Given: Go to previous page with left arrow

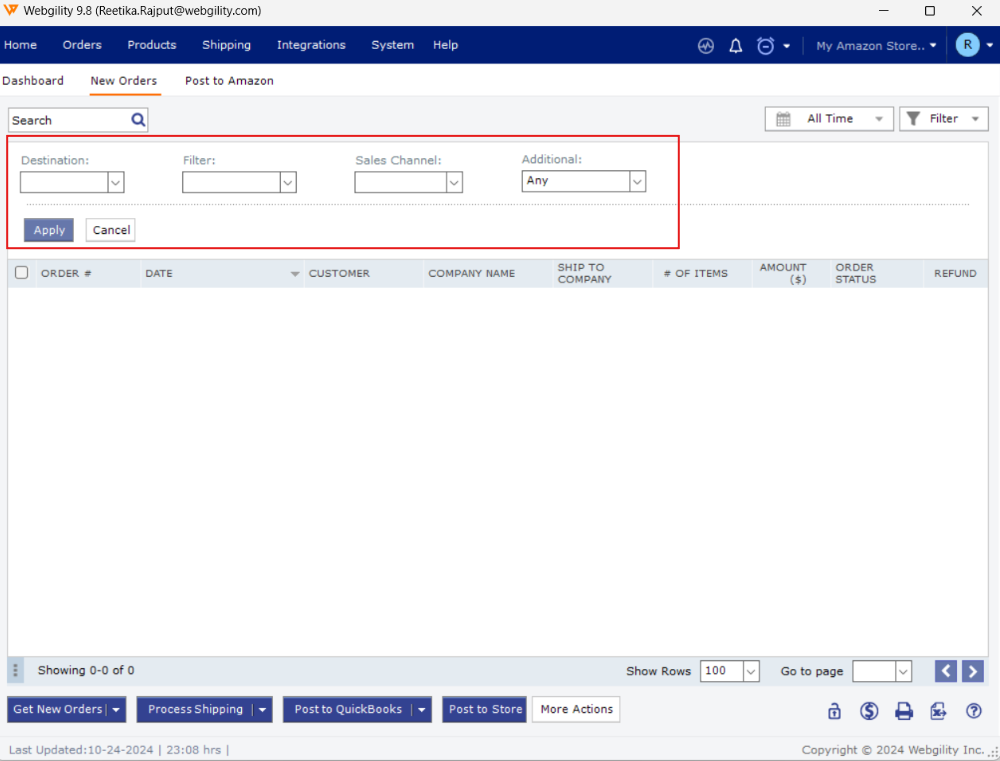Looking at the screenshot, I should 946,671.
